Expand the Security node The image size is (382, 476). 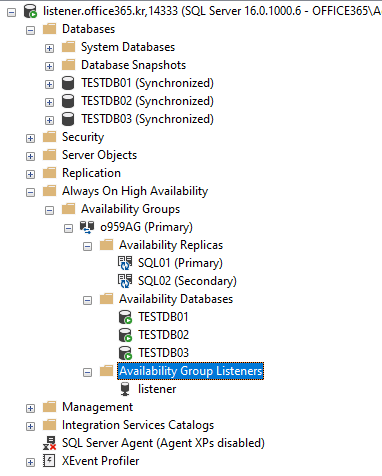click(30, 139)
